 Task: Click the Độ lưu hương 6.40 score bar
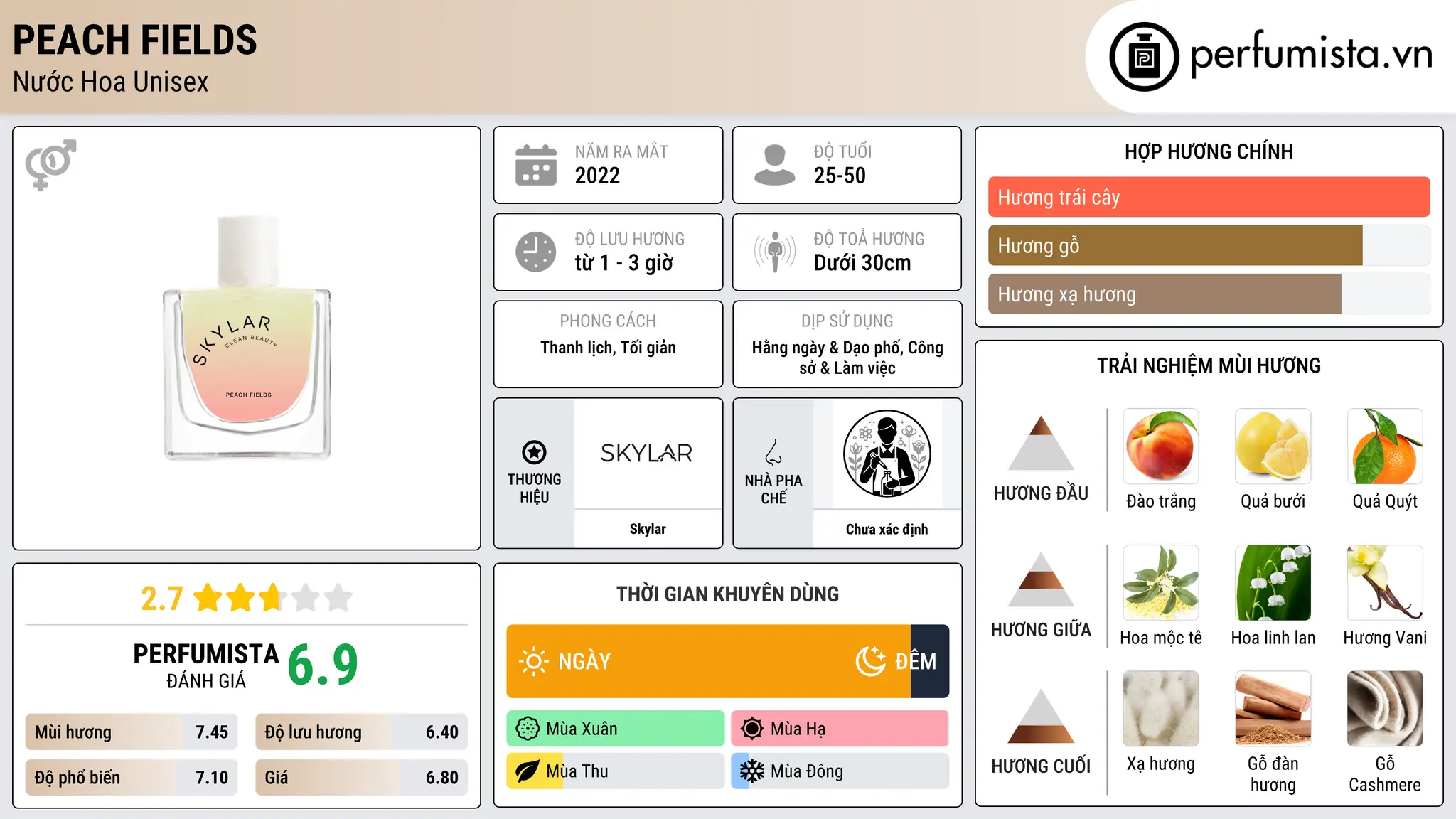362,732
